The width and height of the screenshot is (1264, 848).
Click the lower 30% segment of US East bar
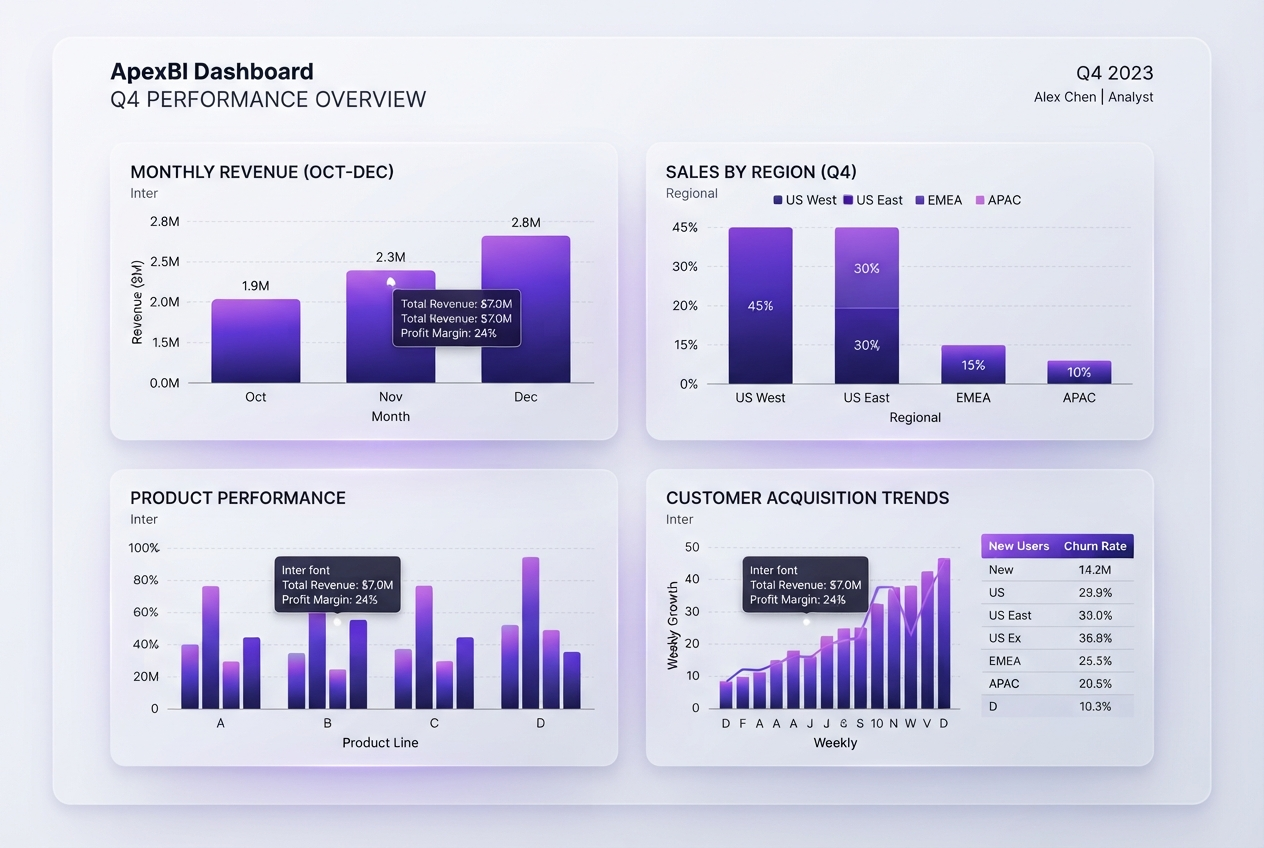point(867,346)
